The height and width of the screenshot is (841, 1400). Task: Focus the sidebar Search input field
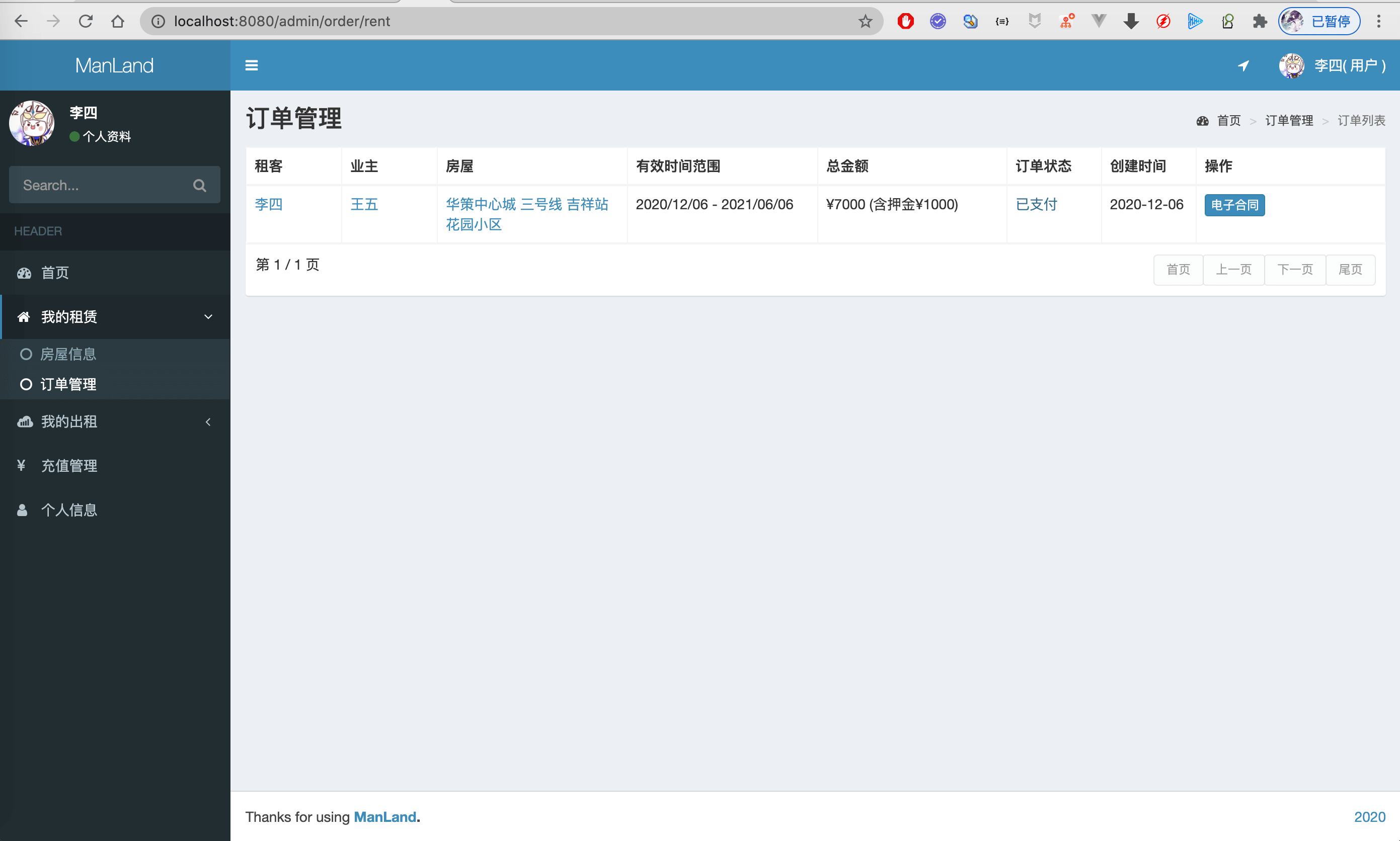pyautogui.click(x=99, y=185)
